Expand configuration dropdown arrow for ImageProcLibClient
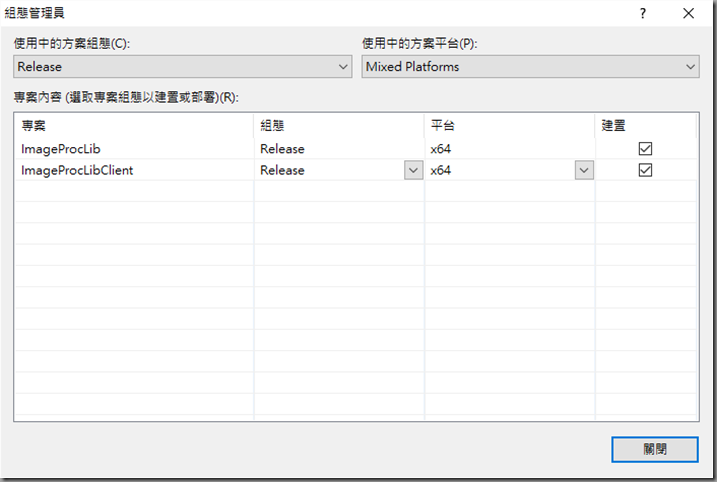This screenshot has width=717, height=482. (413, 171)
